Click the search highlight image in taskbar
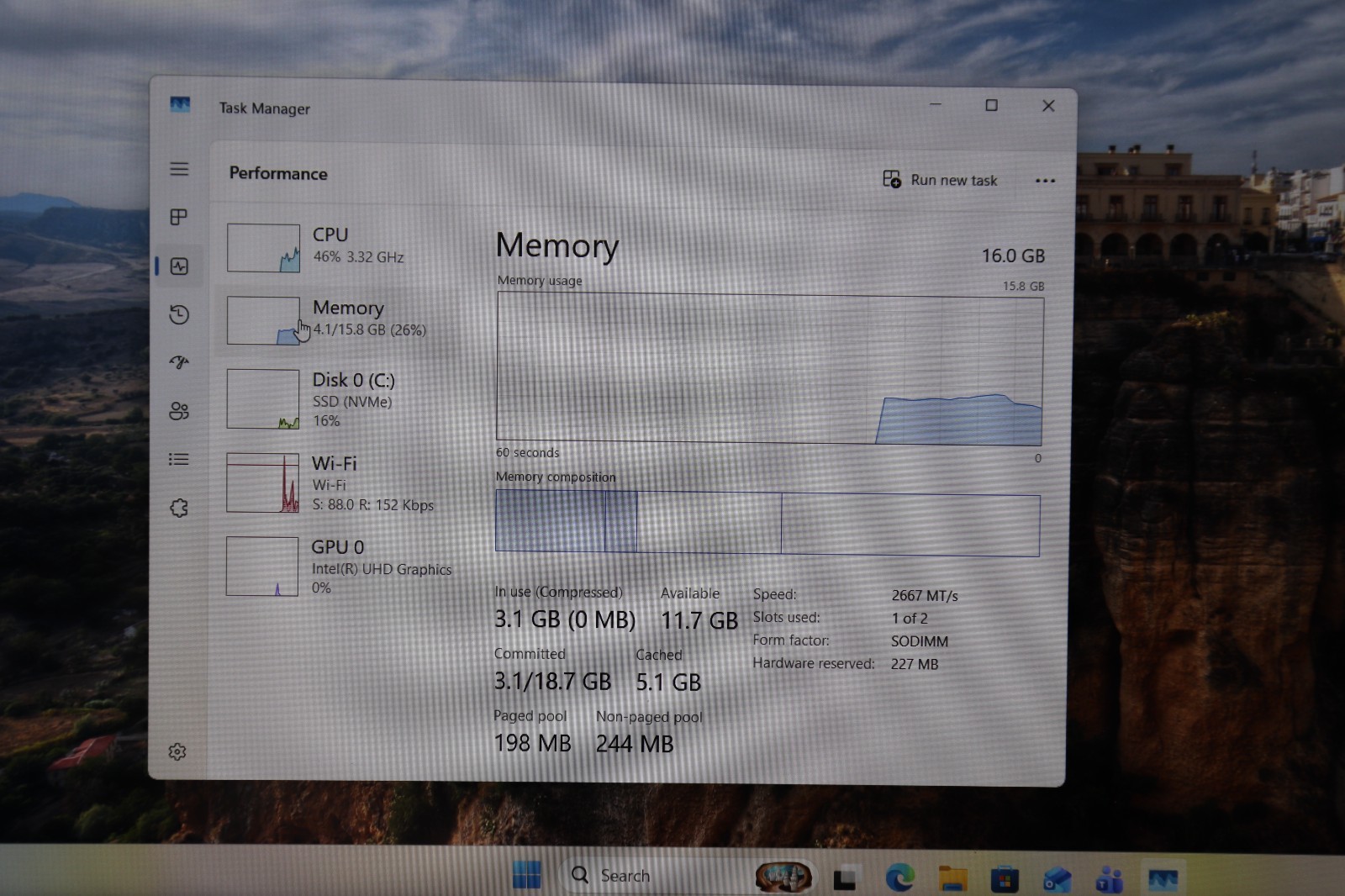The height and width of the screenshot is (896, 1345). coord(783,876)
